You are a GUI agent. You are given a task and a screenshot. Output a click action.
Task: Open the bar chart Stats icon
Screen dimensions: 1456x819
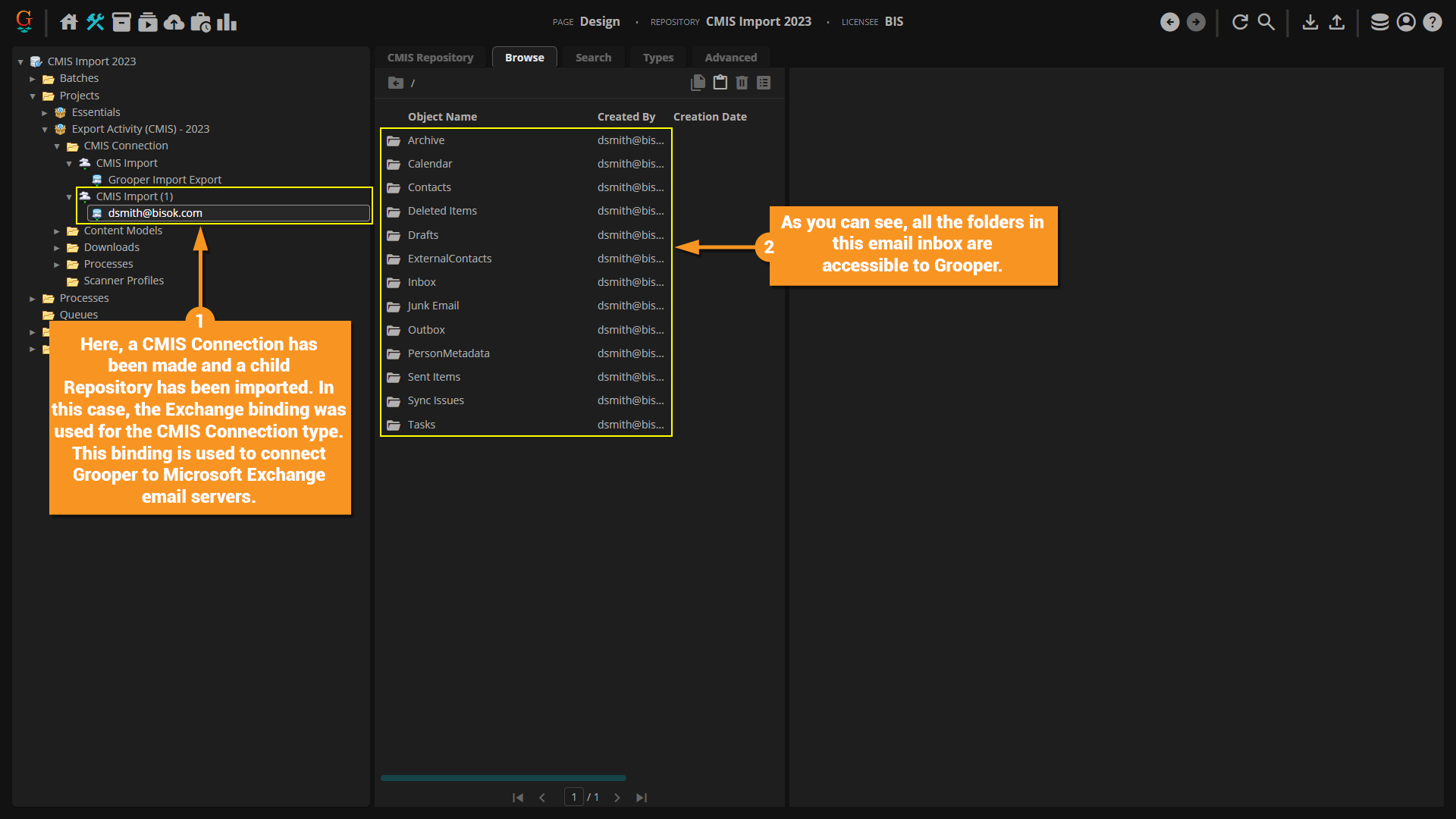(x=227, y=22)
